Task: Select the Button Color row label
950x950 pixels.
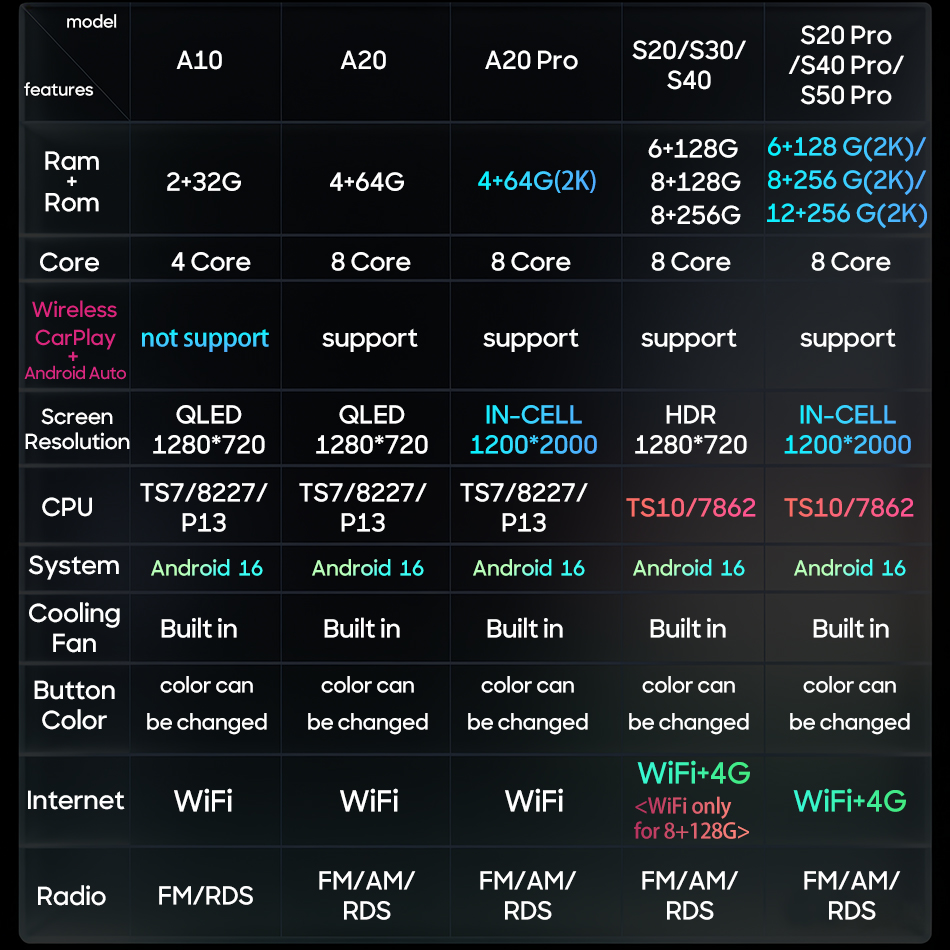Action: point(74,705)
